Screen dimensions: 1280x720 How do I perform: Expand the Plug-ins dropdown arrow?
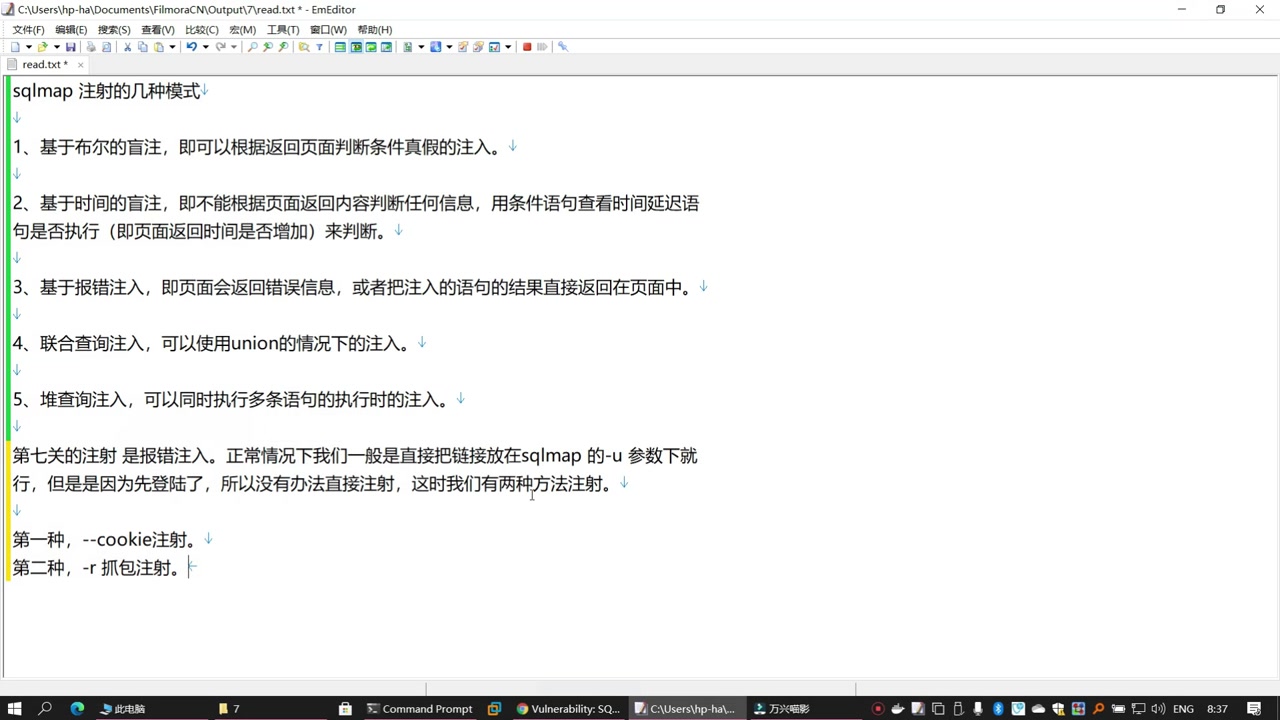[449, 47]
